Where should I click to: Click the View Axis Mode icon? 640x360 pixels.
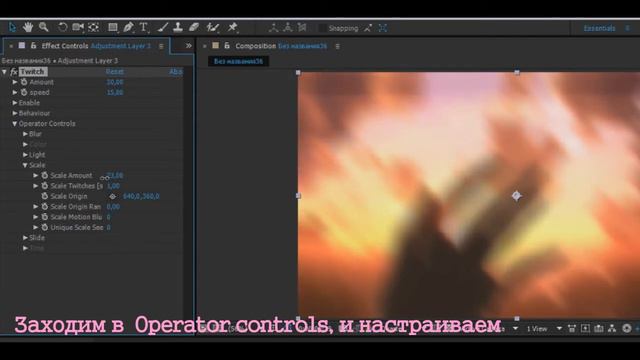(x=302, y=28)
